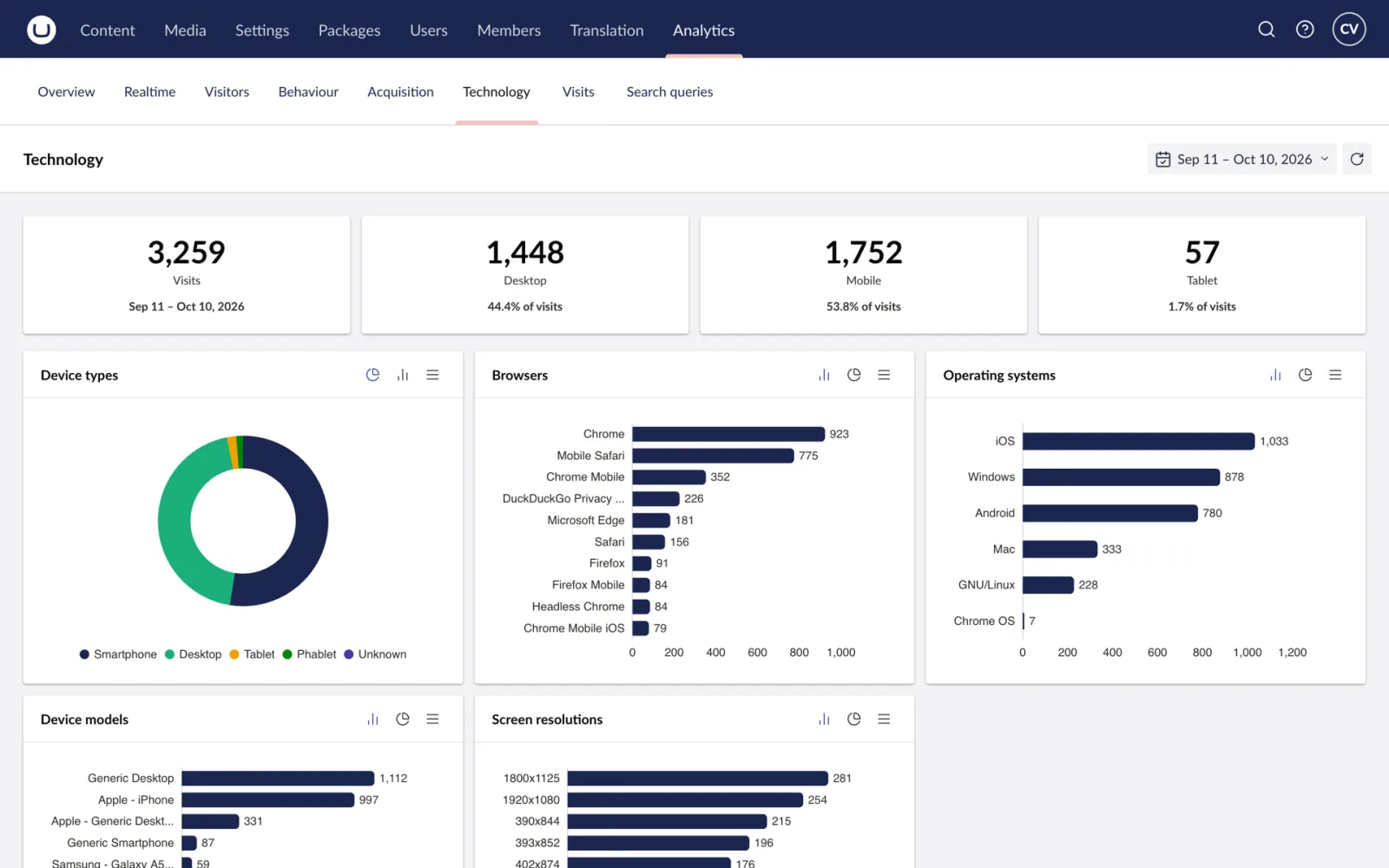The width and height of the screenshot is (1389, 868).
Task: Open the Search queries tab
Action: (669, 92)
